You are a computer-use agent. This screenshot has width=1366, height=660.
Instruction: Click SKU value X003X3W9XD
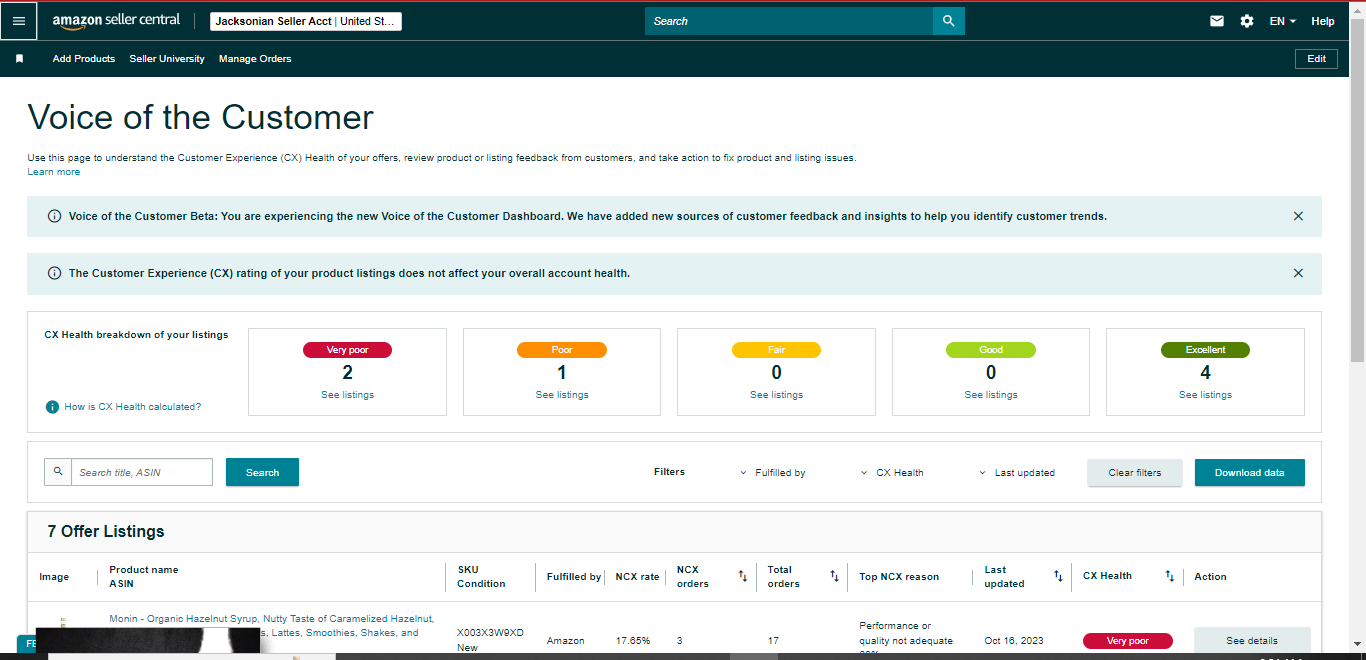click(490, 633)
